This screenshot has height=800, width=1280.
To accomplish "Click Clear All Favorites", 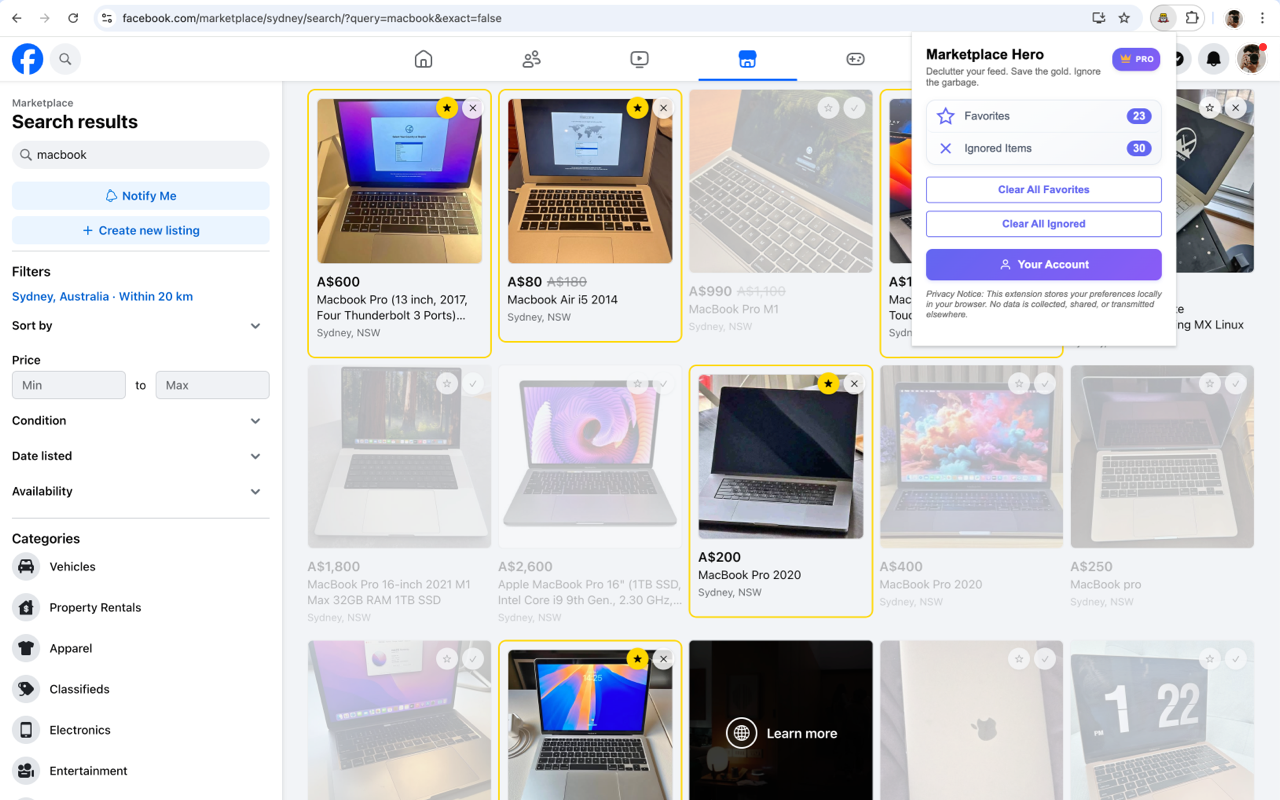I will 1043,189.
